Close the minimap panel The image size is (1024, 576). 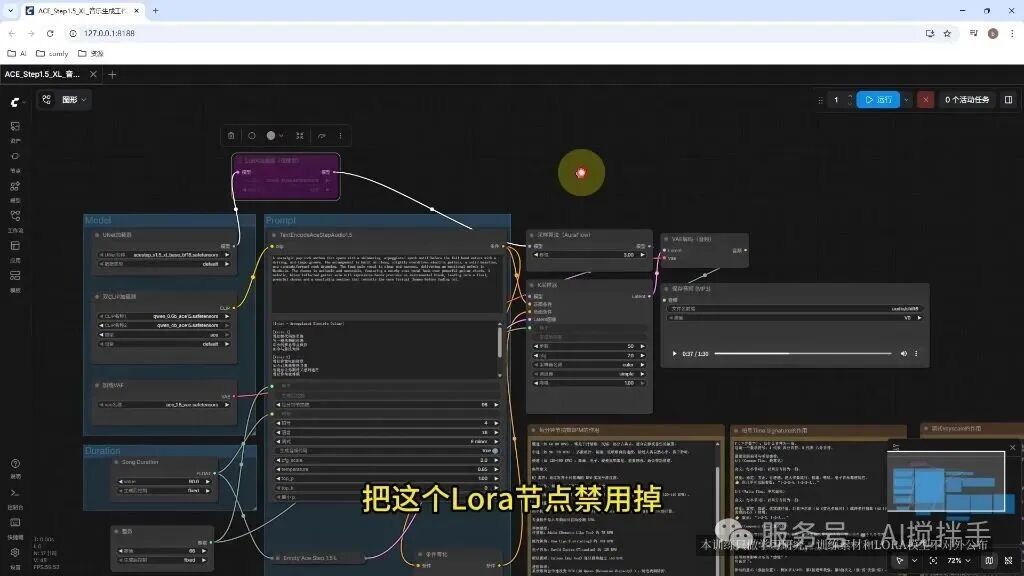[1013, 447]
